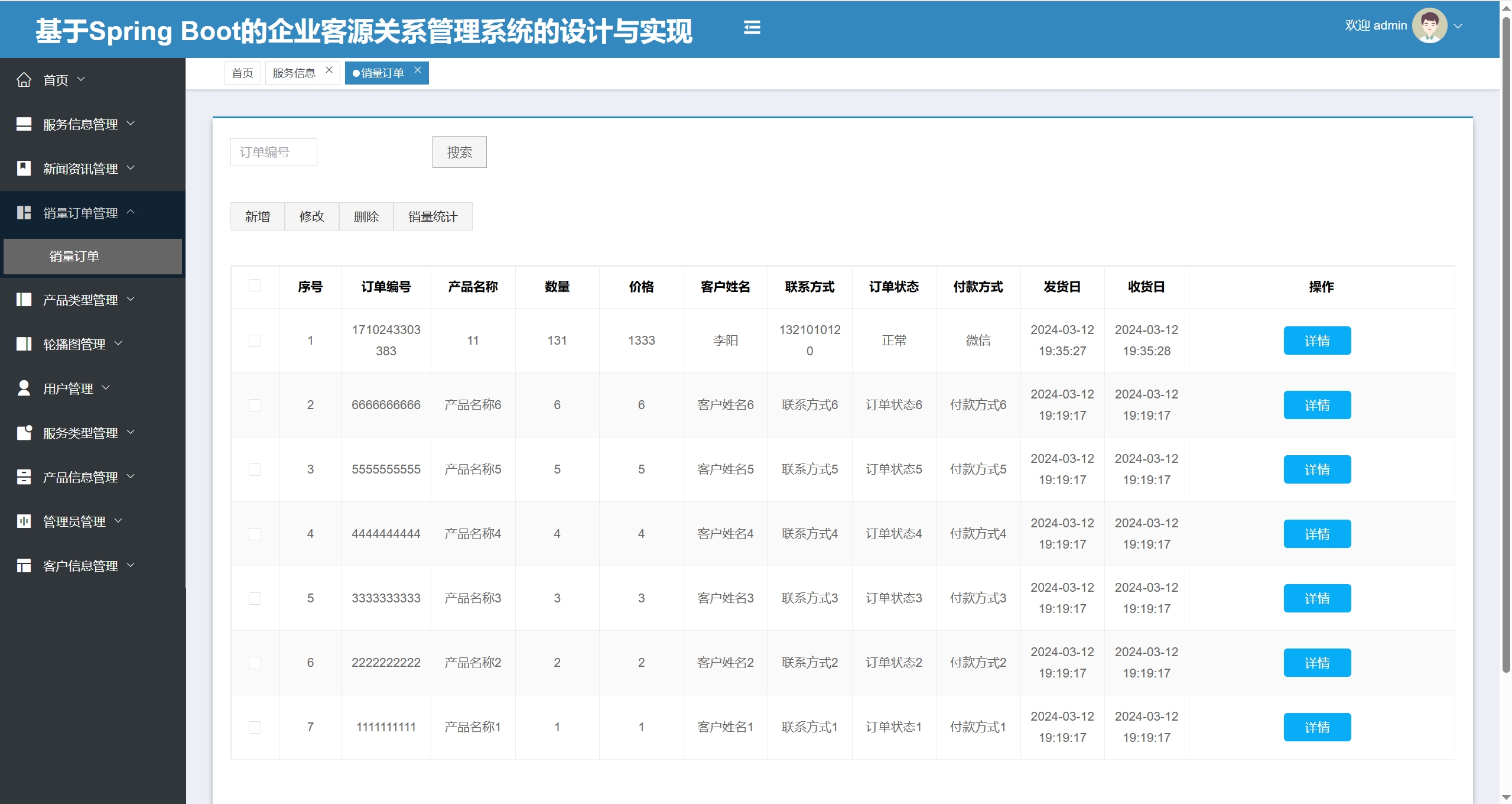Check the box for order 4444444444
This screenshot has height=804, width=1512.
255,534
